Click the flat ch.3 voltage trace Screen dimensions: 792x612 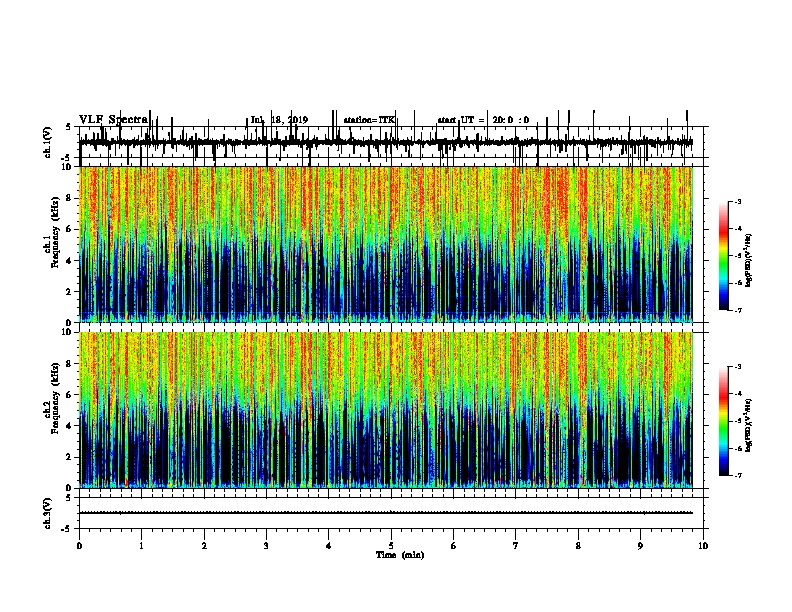[386, 513]
